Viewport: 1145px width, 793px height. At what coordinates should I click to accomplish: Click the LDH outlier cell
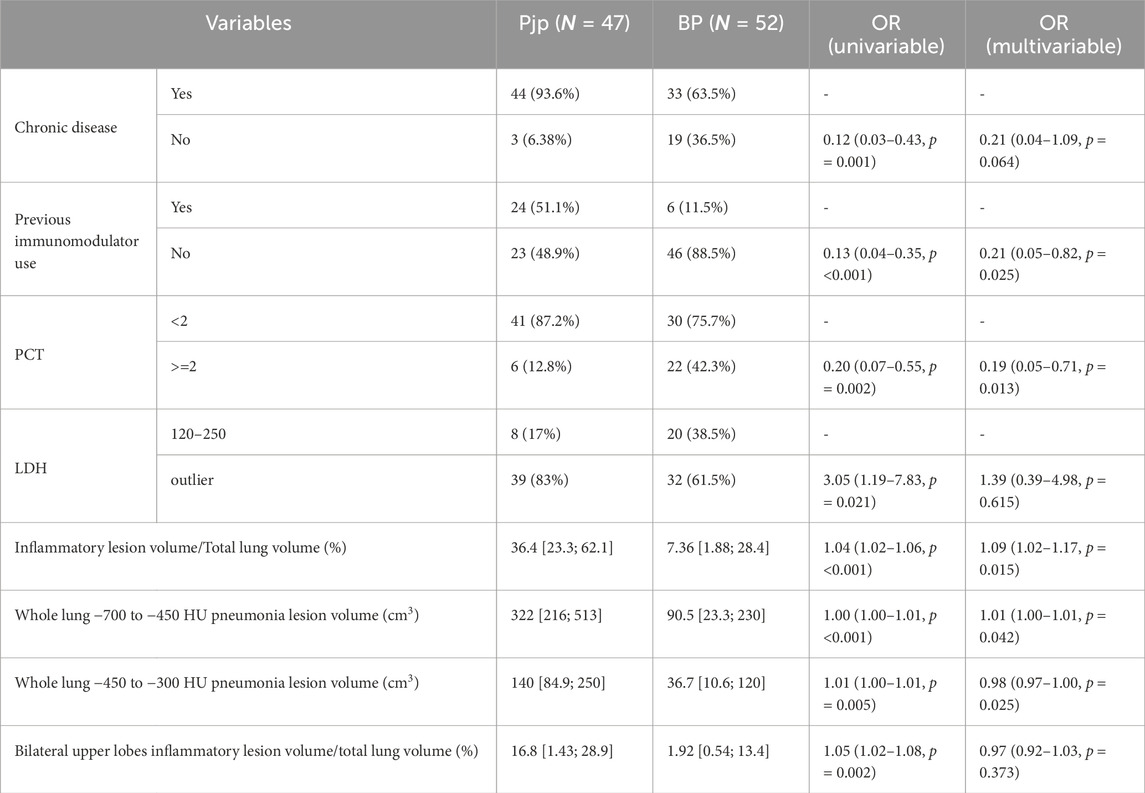194,479
